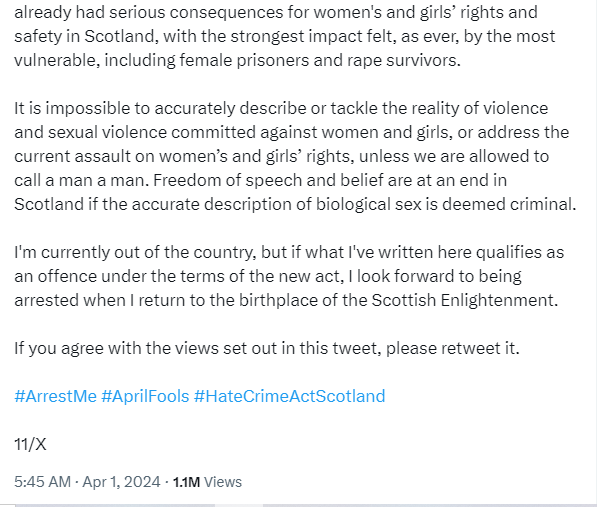This screenshot has height=507, width=597.
Task: View the 1.1M Views count
Action: click(207, 482)
